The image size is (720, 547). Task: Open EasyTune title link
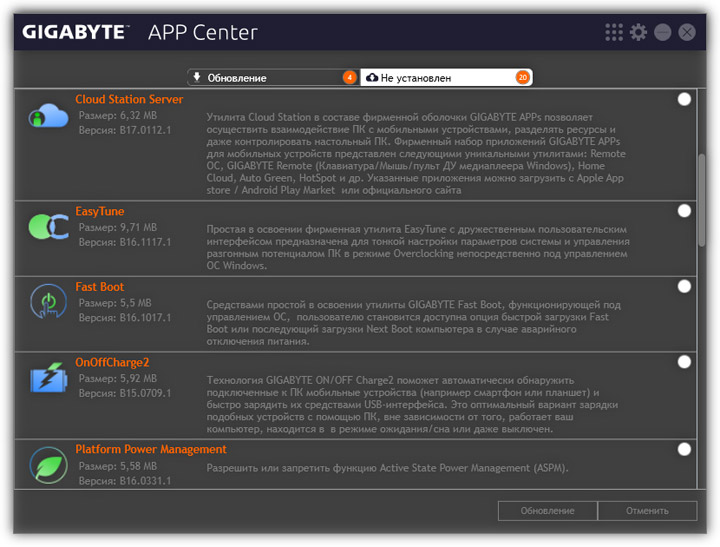(x=100, y=212)
